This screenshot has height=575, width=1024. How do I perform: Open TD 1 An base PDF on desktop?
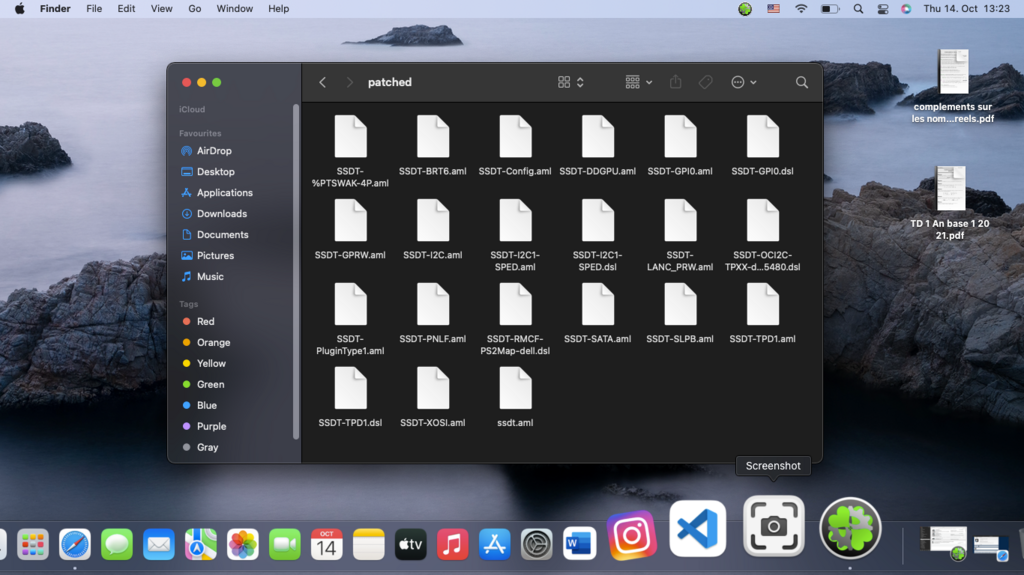pyautogui.click(x=950, y=189)
